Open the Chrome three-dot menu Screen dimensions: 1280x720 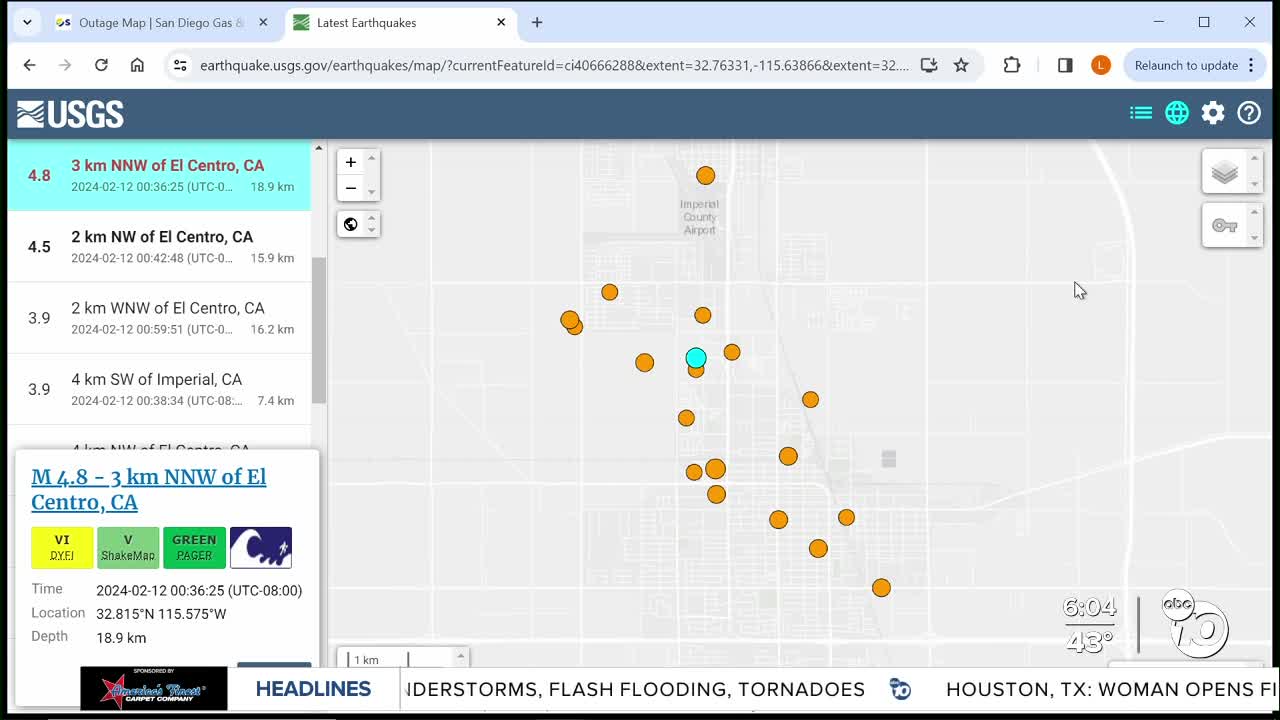[1251, 65]
